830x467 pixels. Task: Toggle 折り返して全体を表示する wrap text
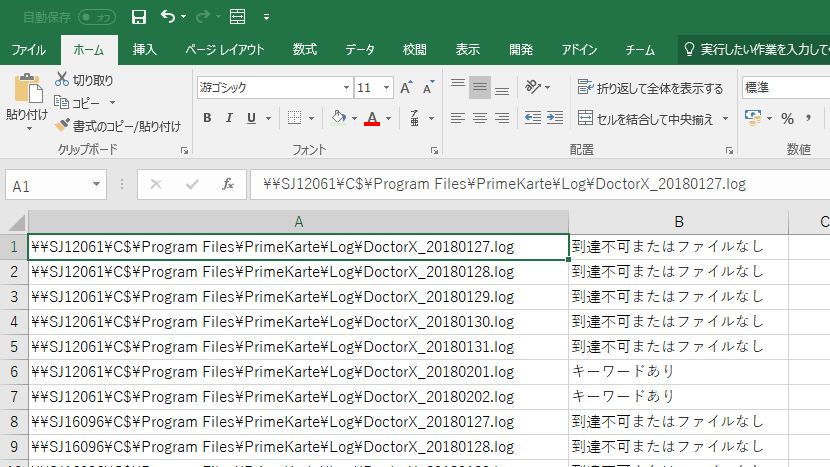[650, 88]
